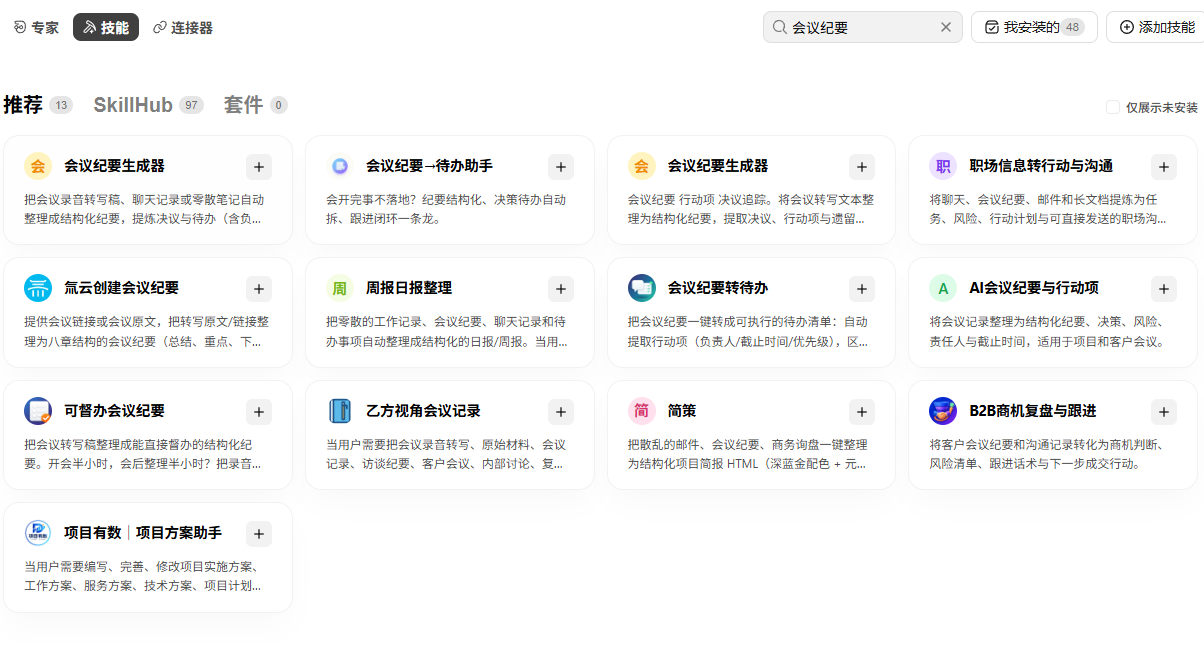
Task: Add the 职场信息转行动与沟通 skill with plus
Action: click(1164, 167)
